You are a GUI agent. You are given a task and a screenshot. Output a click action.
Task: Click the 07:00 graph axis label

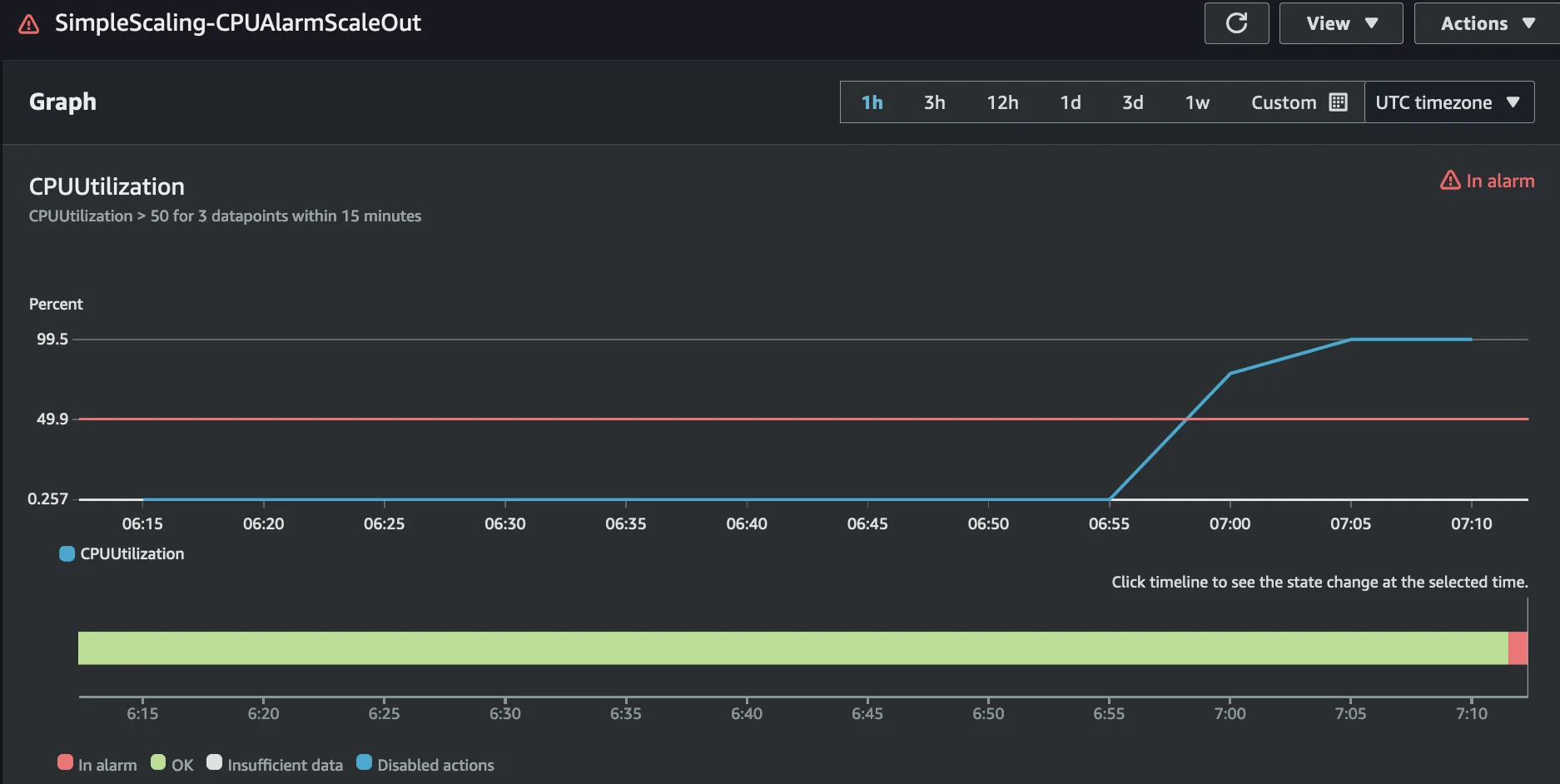(x=1230, y=523)
